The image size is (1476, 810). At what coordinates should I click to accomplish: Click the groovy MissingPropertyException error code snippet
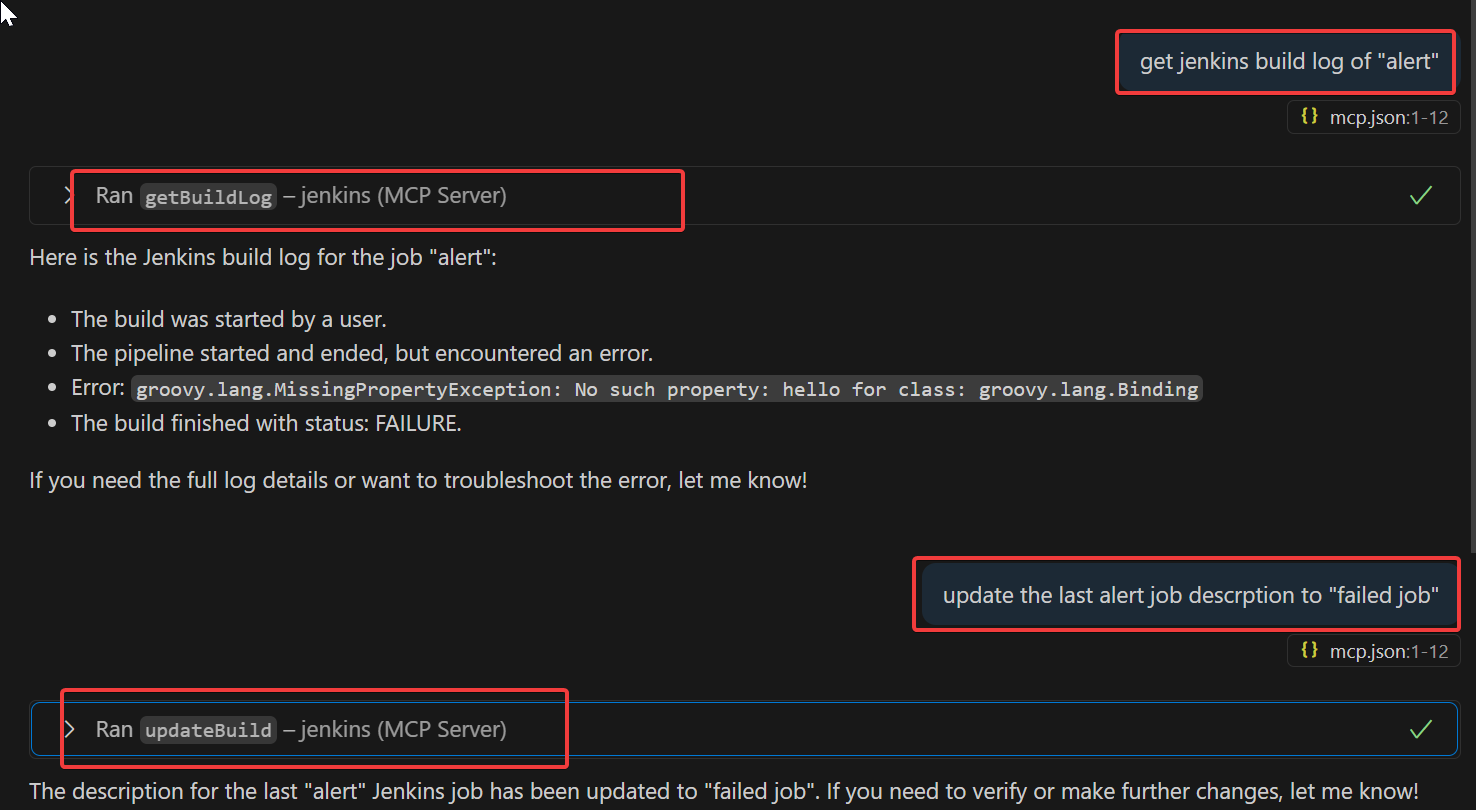tap(666, 389)
